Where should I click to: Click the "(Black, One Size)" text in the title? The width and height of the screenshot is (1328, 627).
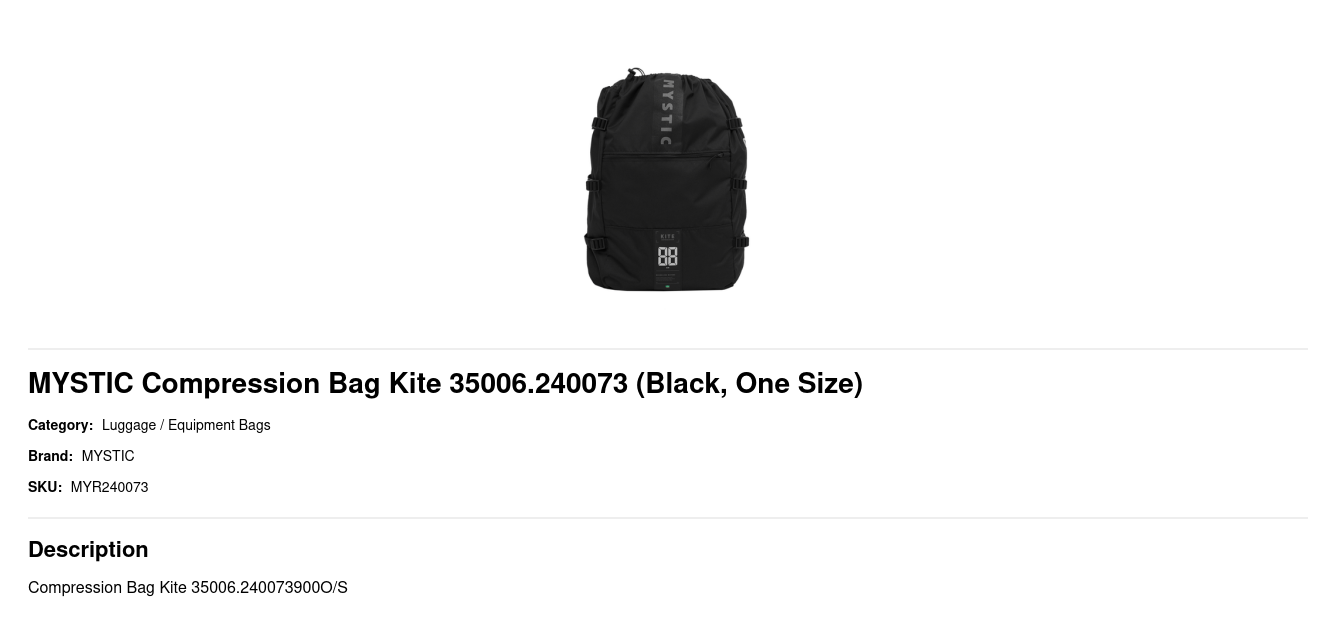point(749,383)
